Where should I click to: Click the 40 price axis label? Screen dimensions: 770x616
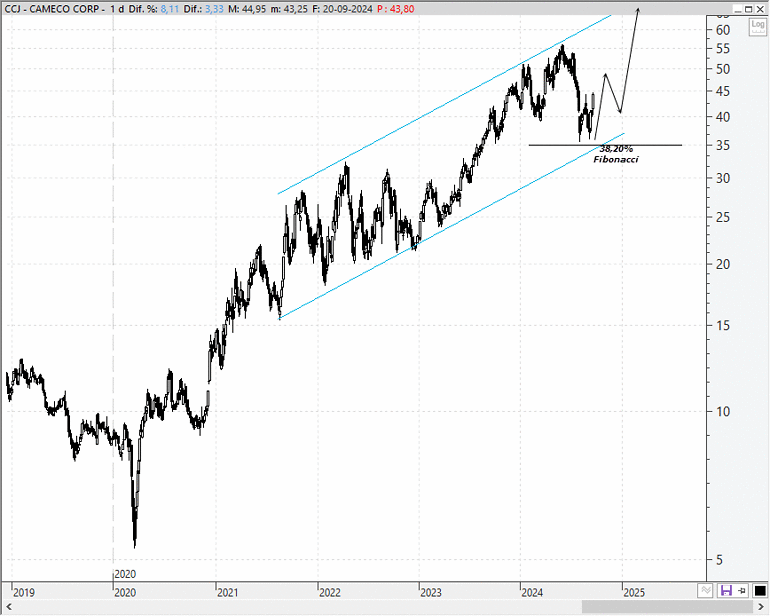click(723, 117)
